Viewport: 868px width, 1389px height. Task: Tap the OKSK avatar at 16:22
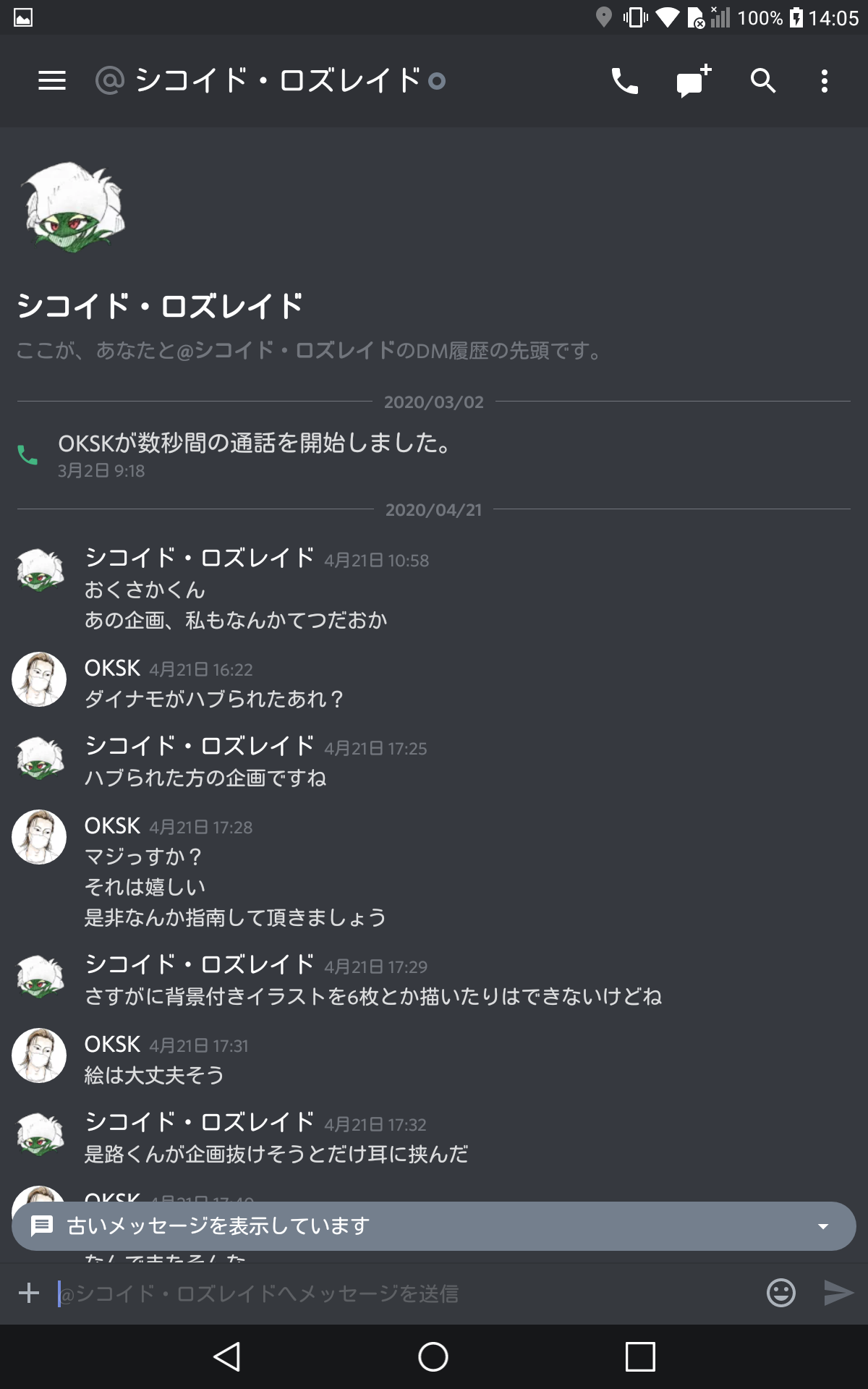[39, 679]
